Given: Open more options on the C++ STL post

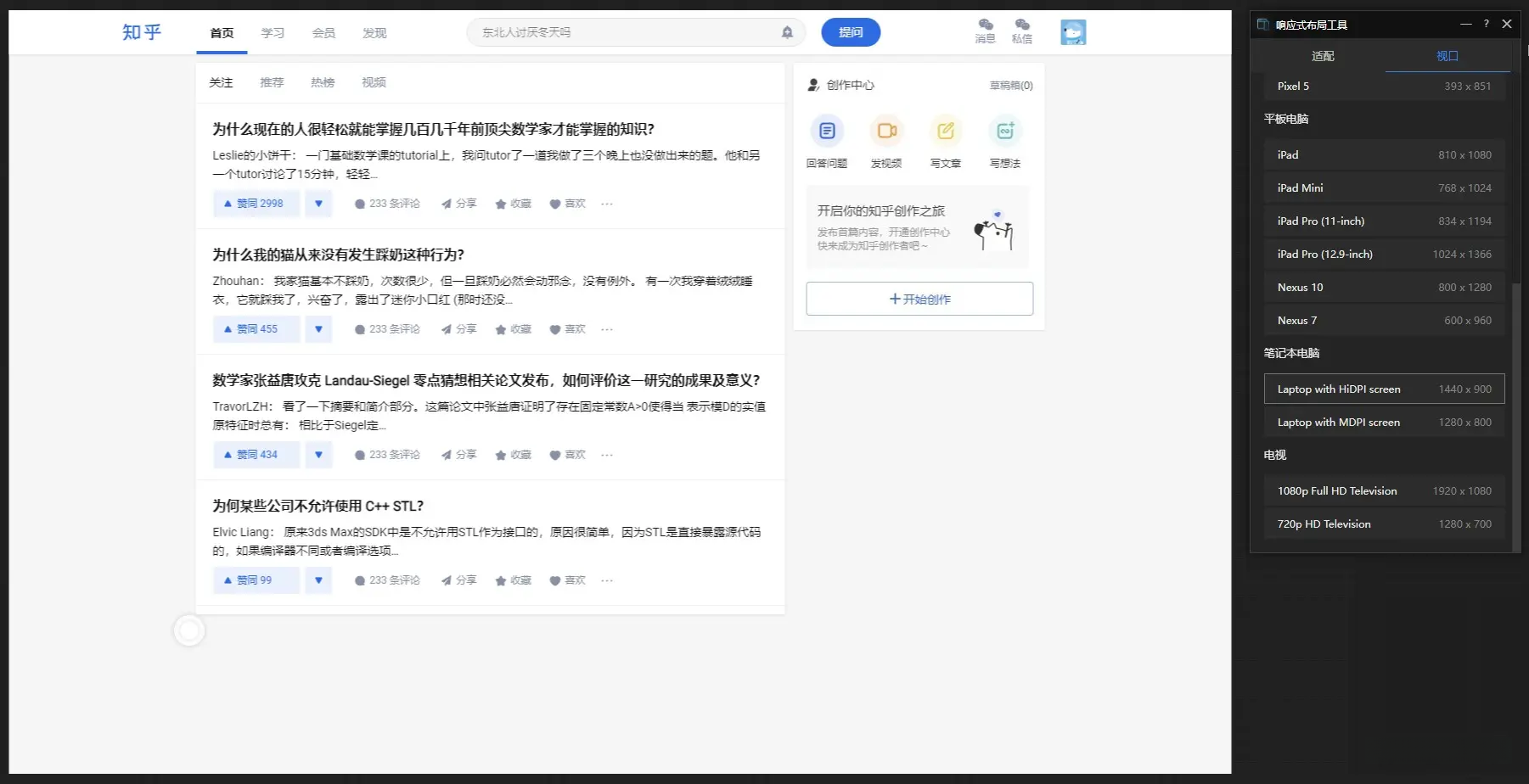Looking at the screenshot, I should coord(607,580).
